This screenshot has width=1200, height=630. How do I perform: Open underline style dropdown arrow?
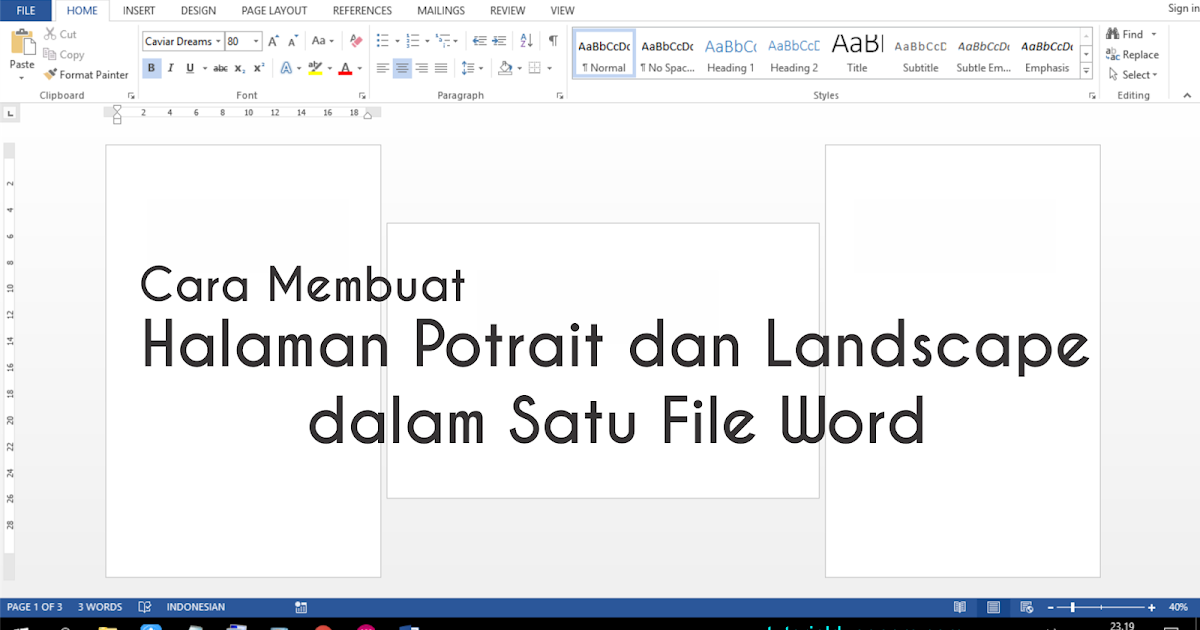coord(204,68)
